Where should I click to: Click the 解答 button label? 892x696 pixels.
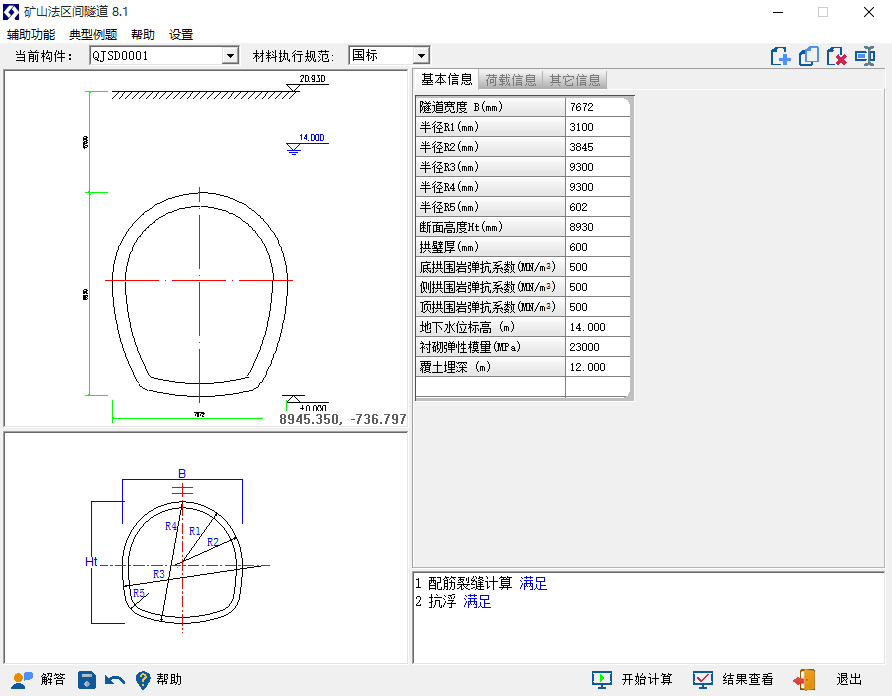(x=53, y=679)
